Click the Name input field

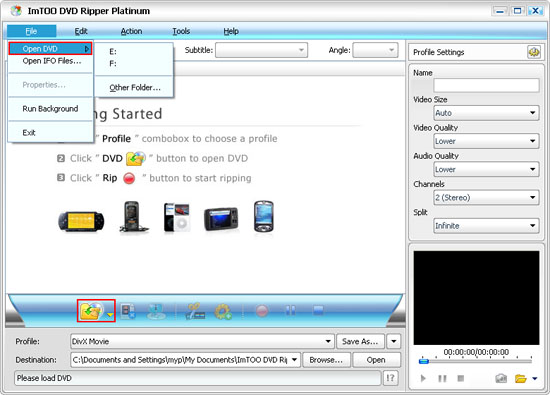[486, 85]
